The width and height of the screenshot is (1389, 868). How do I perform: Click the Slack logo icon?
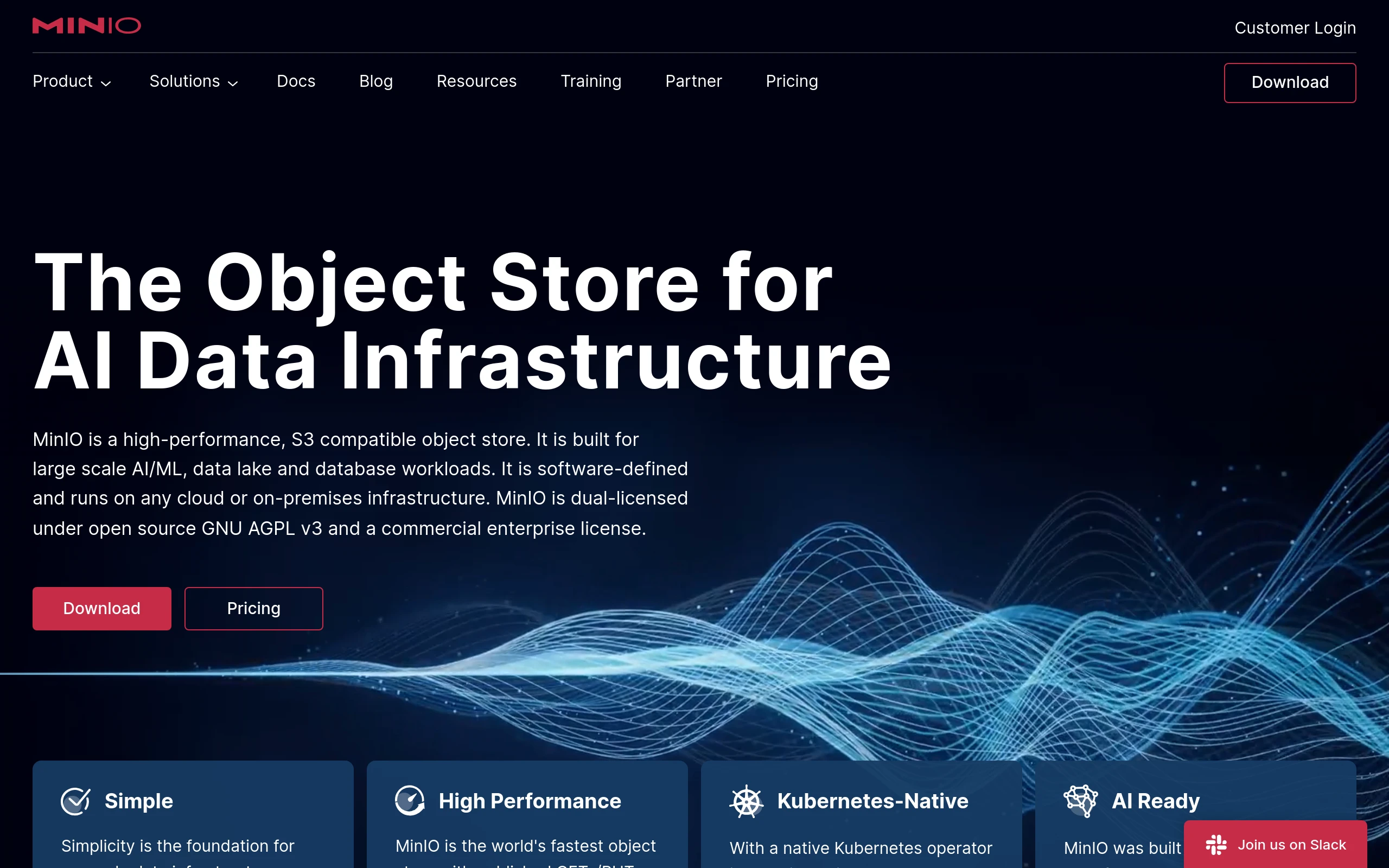[x=1216, y=845]
